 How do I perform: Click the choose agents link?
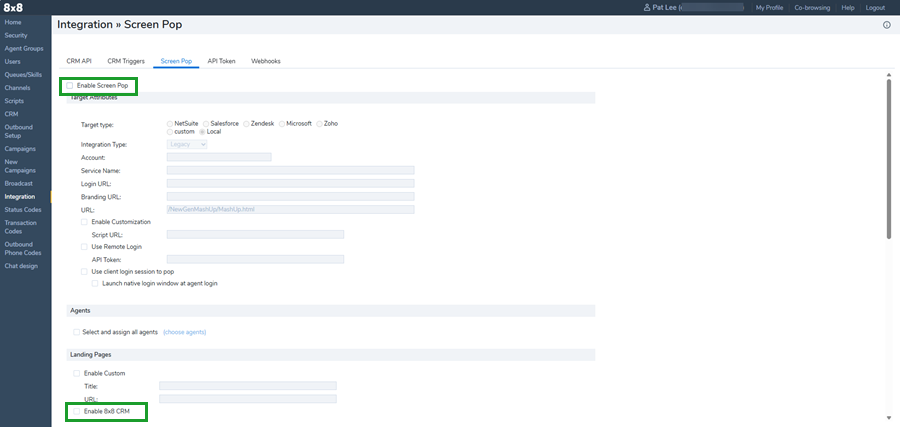184,332
